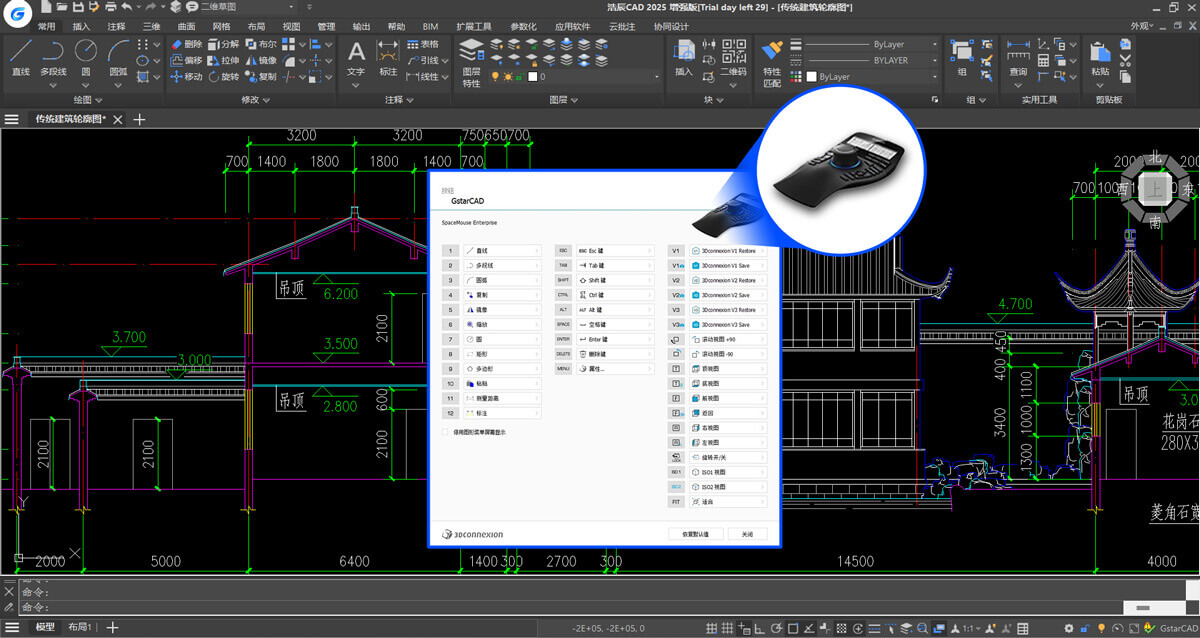This screenshot has width=1200, height=638.
Task: Click the 拉伸 stretch tool
Action: tap(222, 60)
